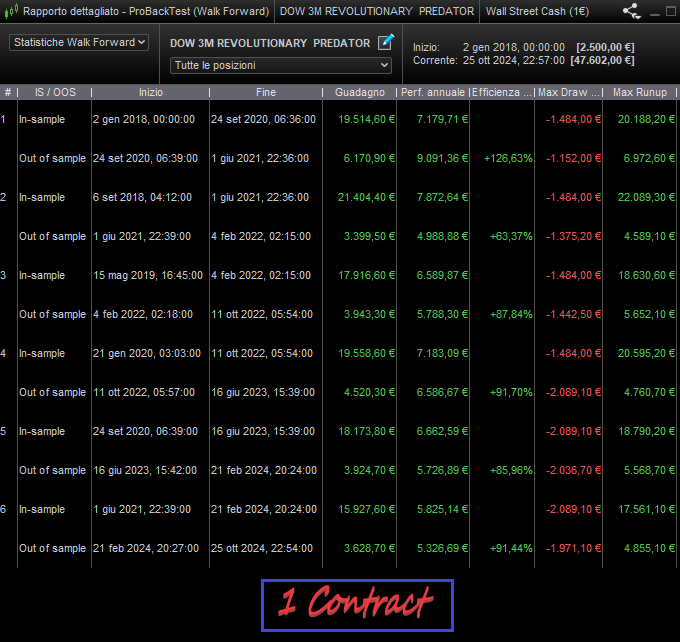Click efficiency value +91,70%
Screen dimensions: 680x642
511,393
